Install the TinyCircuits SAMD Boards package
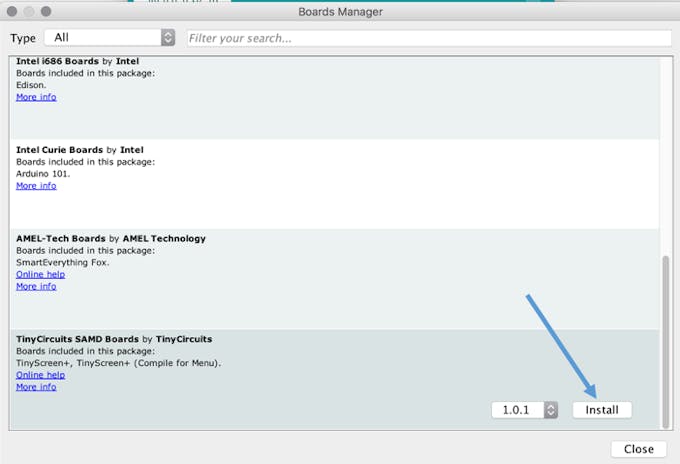 [602, 410]
